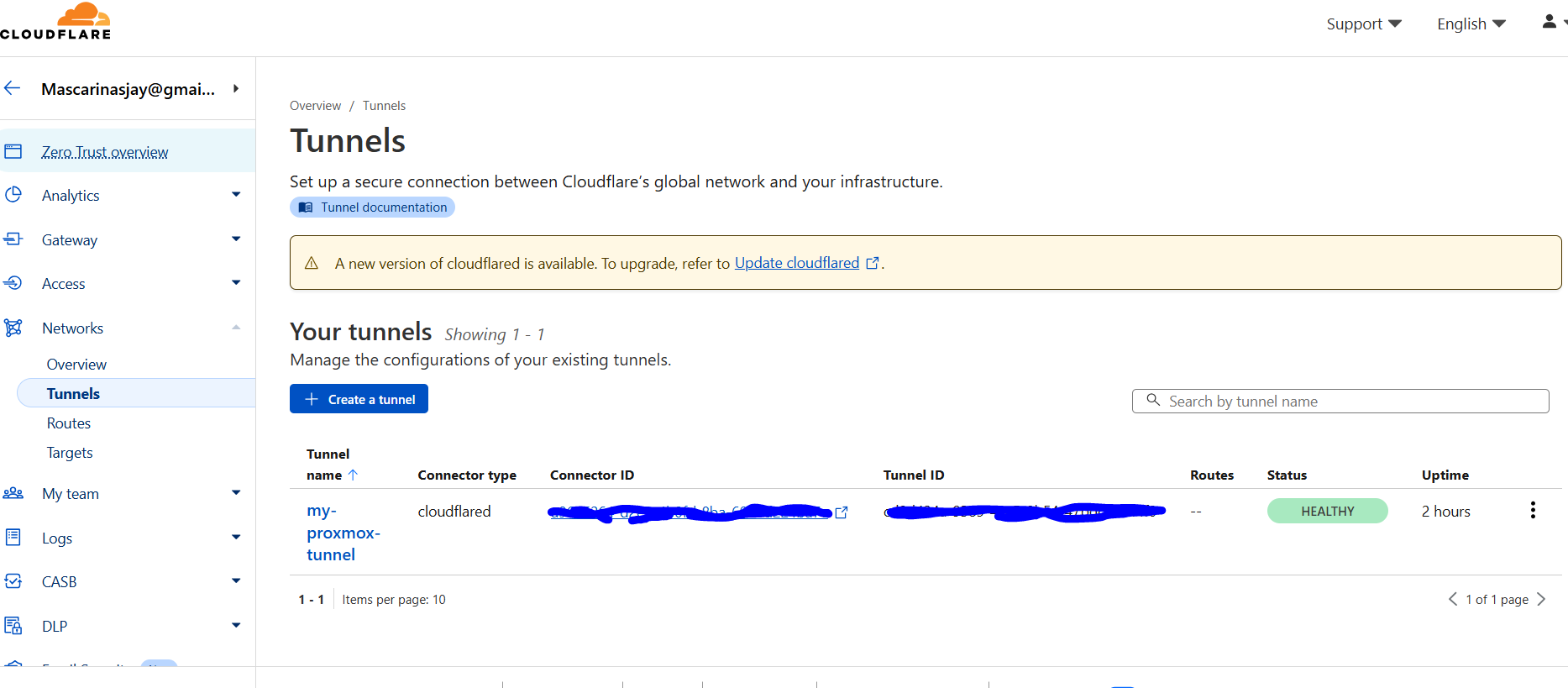Click the Routes column header
Viewport: 1568px width, 688px height.
click(x=1212, y=475)
